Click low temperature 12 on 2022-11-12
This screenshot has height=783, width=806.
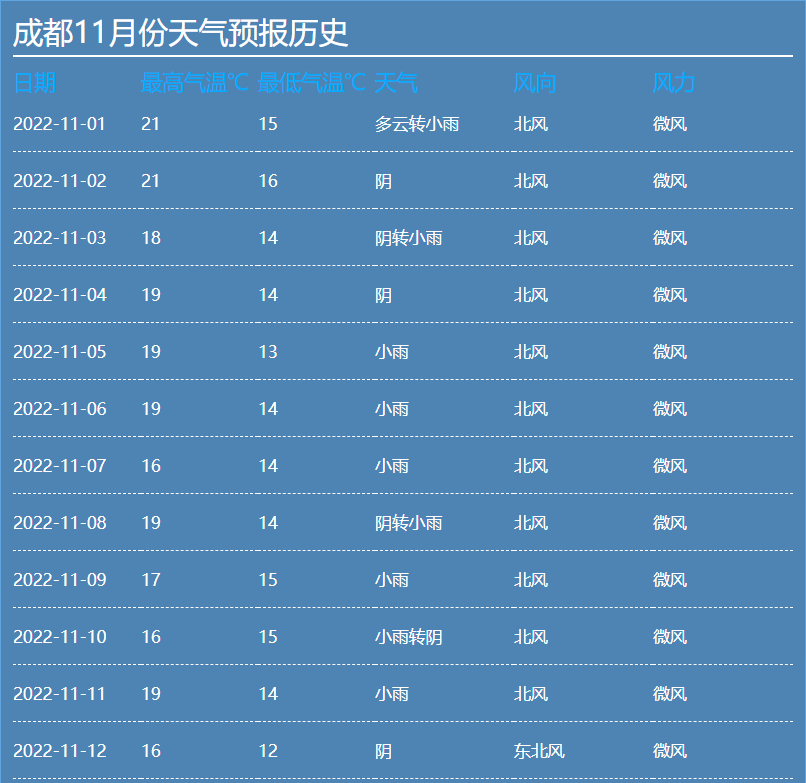[268, 752]
